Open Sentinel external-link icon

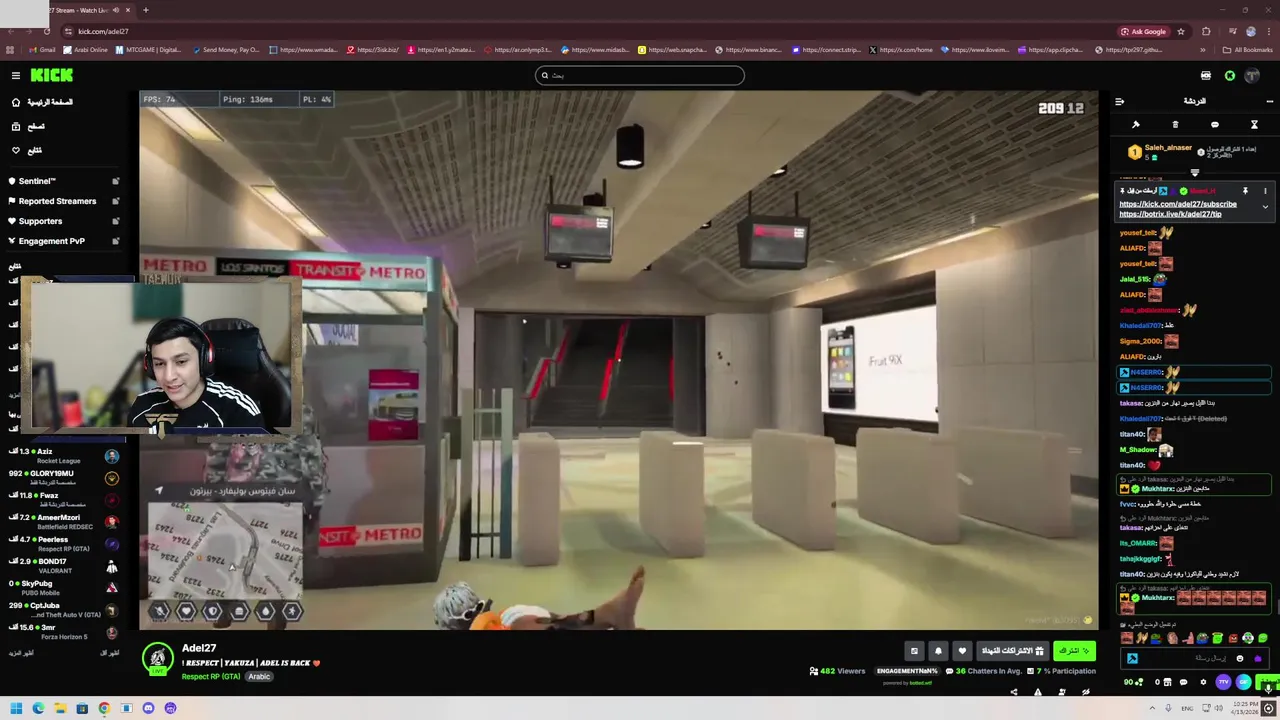pyautogui.click(x=116, y=181)
